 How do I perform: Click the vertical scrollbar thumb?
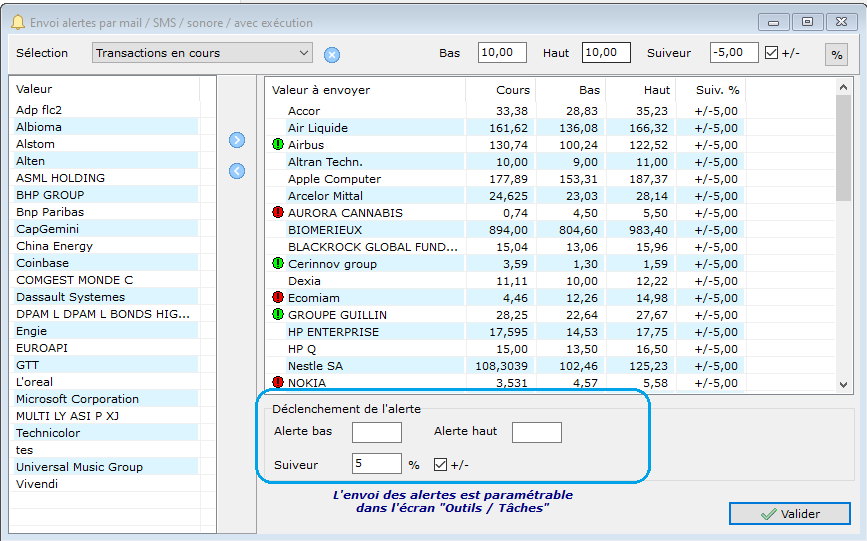point(843,148)
